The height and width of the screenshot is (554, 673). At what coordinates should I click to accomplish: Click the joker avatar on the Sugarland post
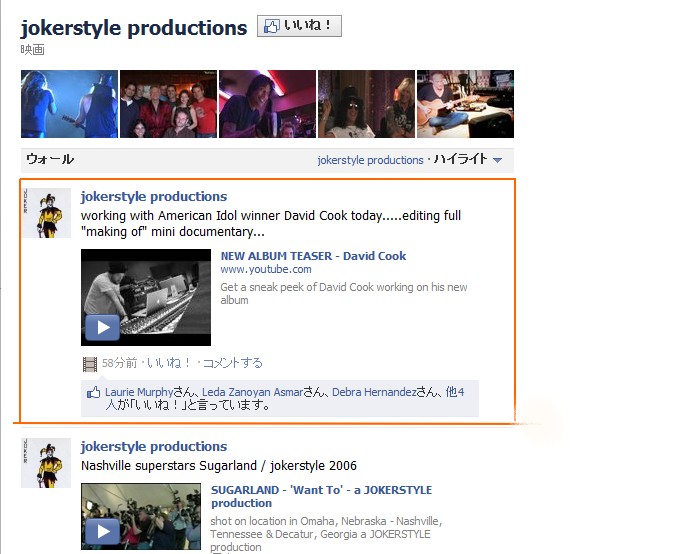(x=46, y=463)
